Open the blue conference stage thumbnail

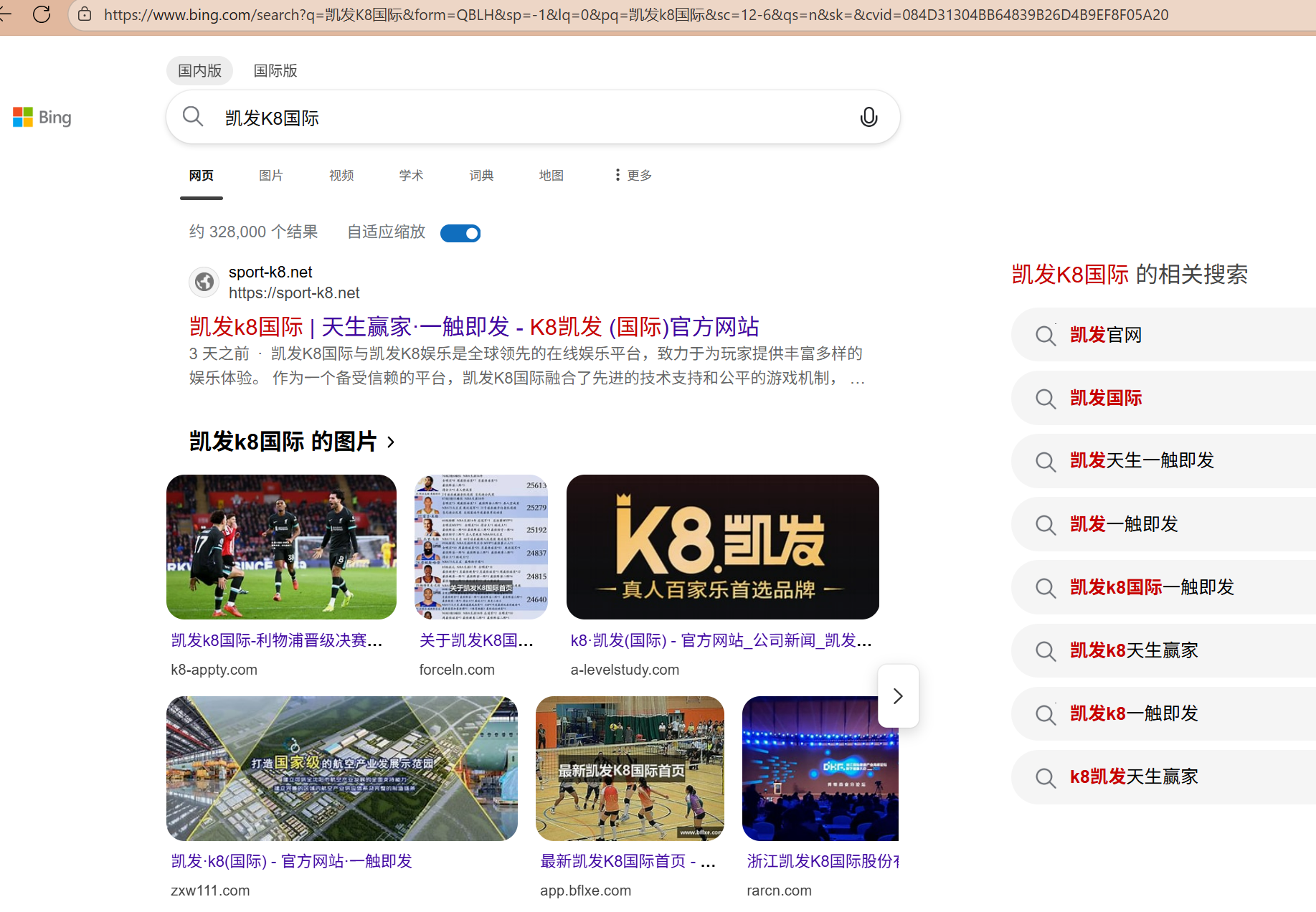coord(820,769)
